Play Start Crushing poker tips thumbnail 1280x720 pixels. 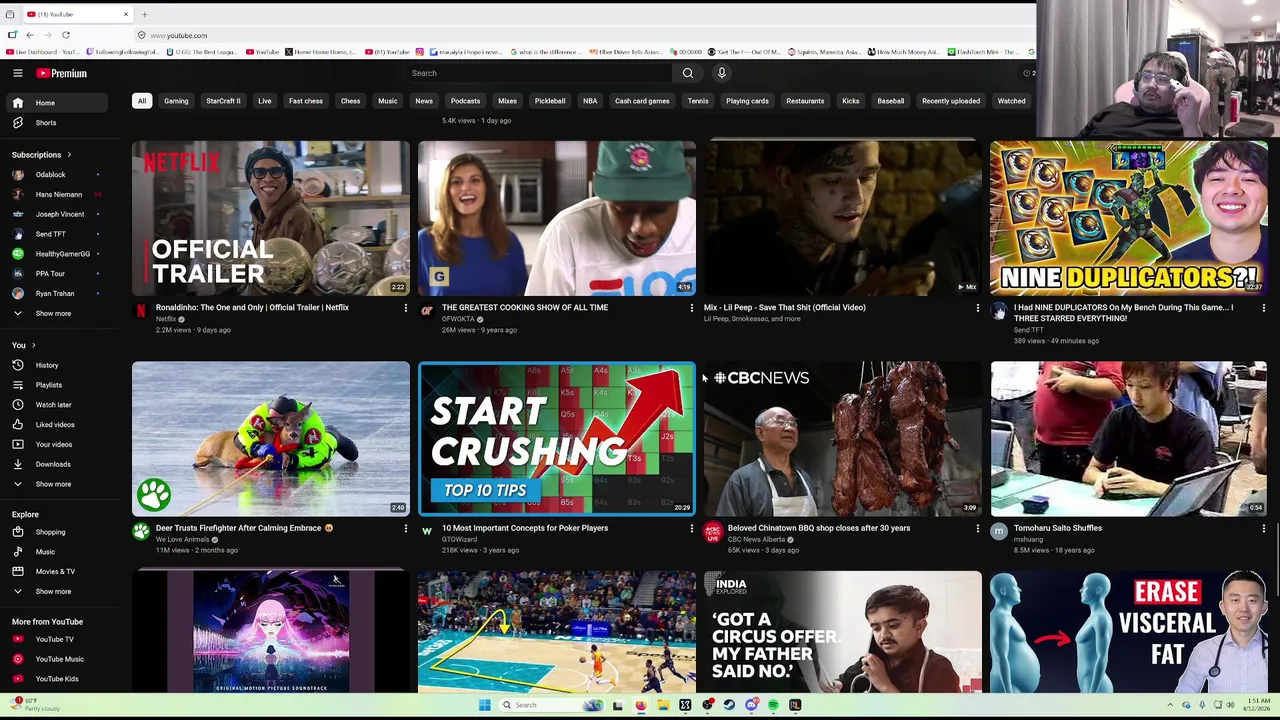(557, 439)
